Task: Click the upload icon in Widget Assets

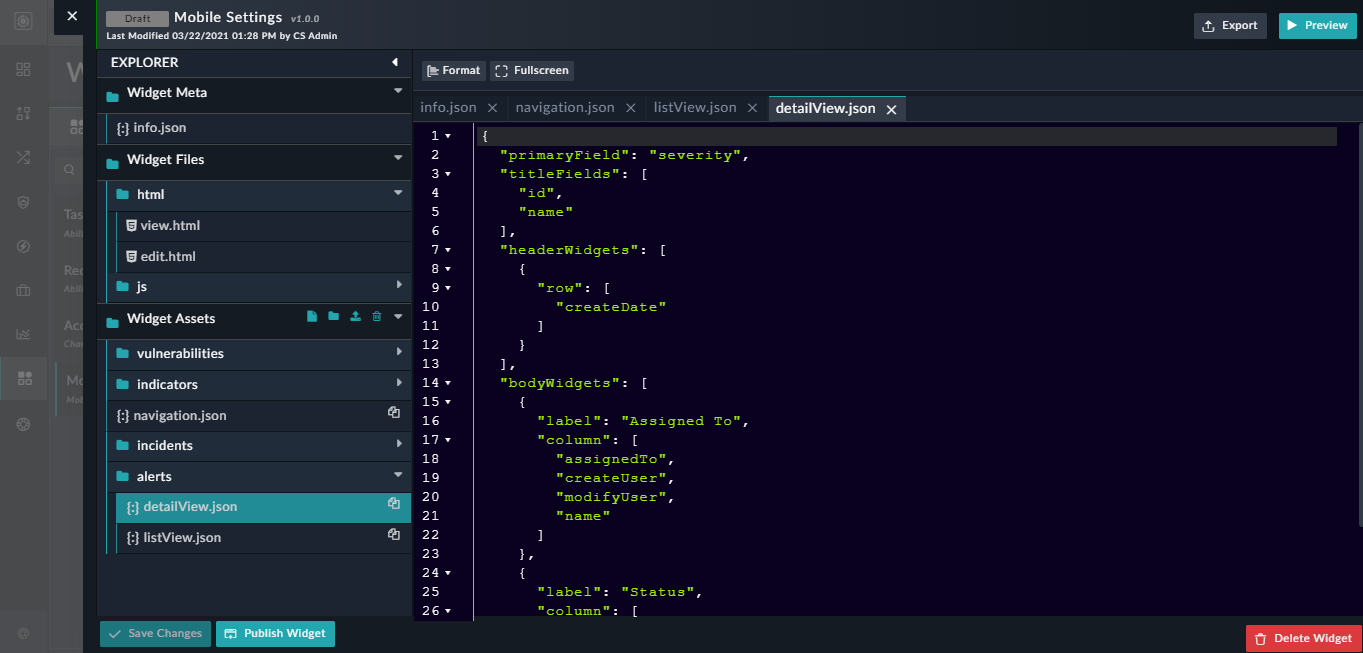Action: [x=355, y=317]
